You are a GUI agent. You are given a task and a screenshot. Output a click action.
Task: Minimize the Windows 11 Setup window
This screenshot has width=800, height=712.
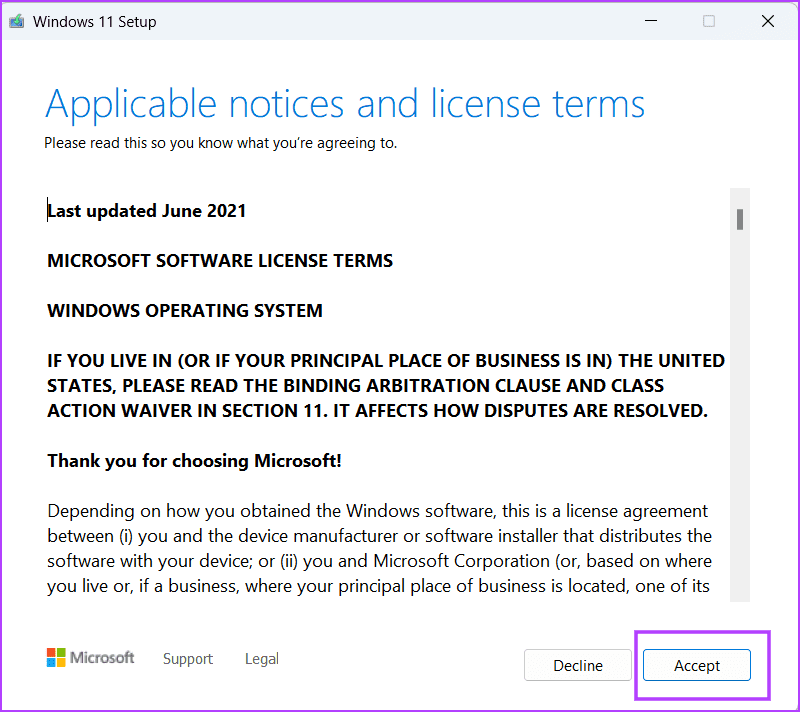[x=651, y=21]
